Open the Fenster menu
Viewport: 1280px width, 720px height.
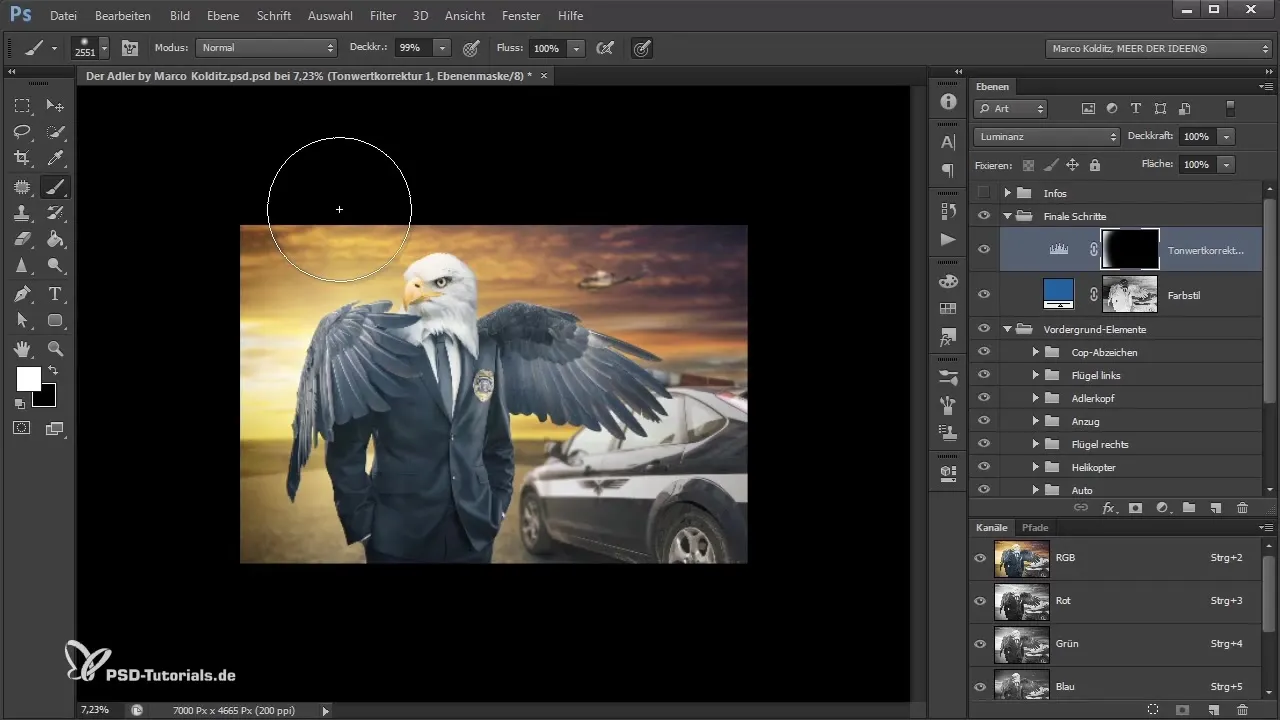[521, 16]
